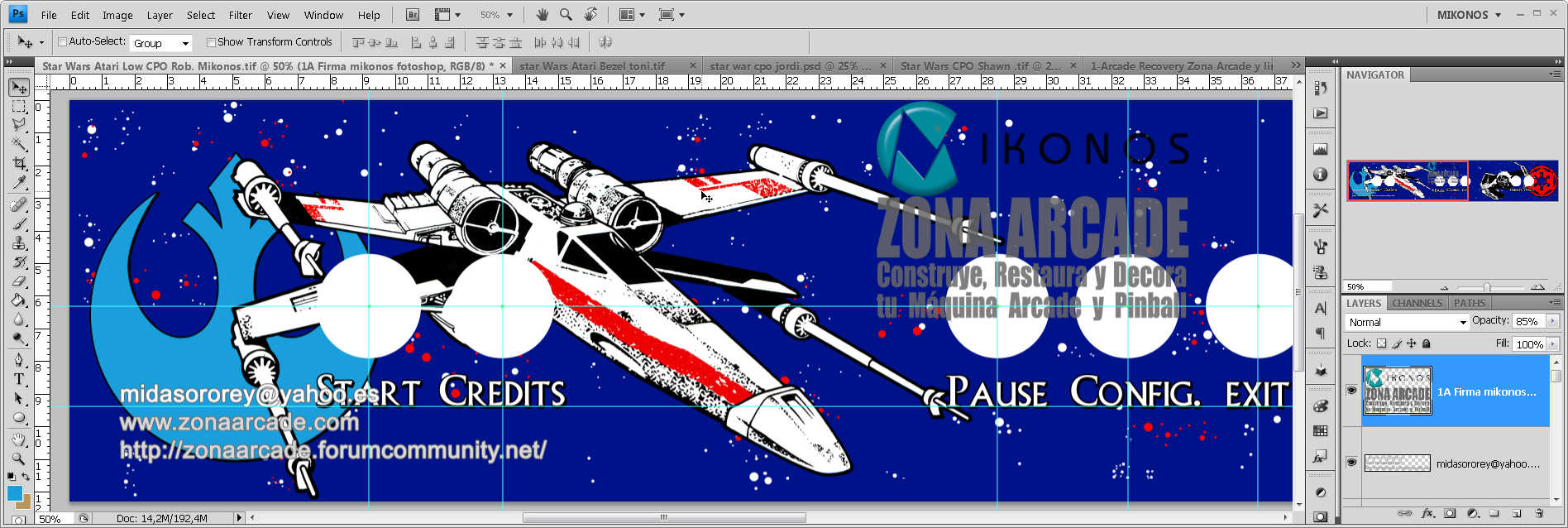Select the Eraser tool
This screenshot has height=528, width=1568.
[x=19, y=281]
